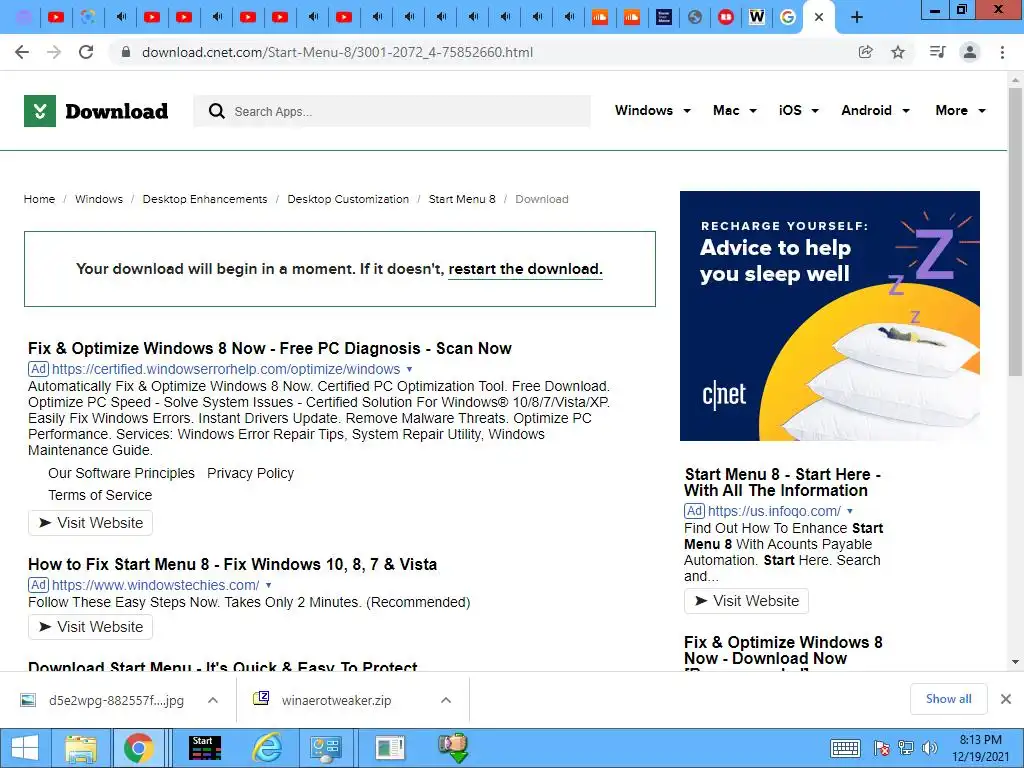Switch to the red circle icon tab
The width and height of the screenshot is (1024, 768).
726,18
